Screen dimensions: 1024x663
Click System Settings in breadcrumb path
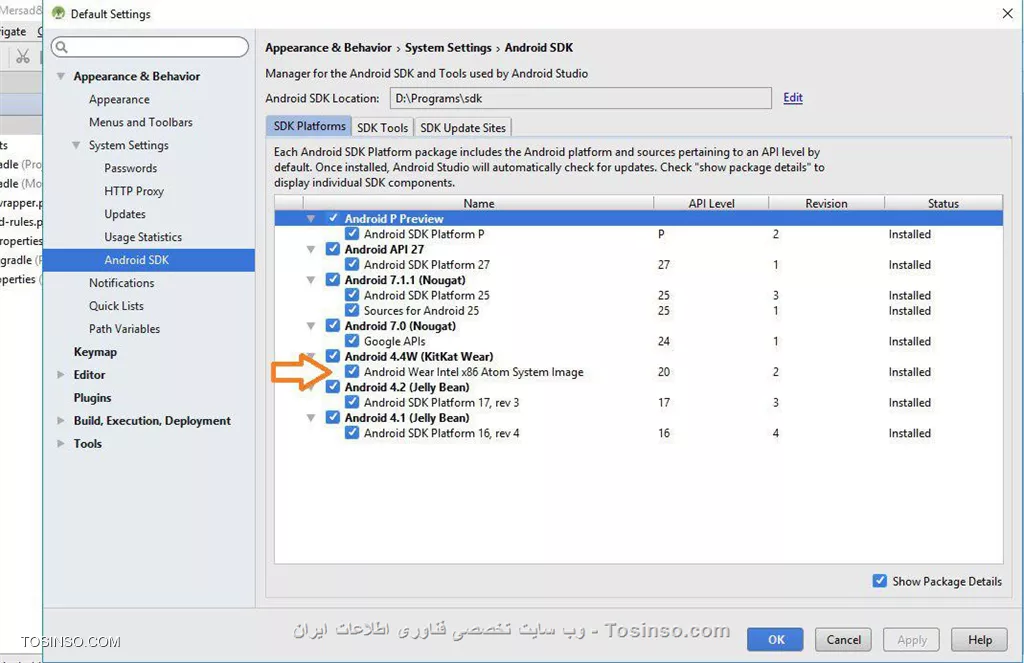pos(448,48)
